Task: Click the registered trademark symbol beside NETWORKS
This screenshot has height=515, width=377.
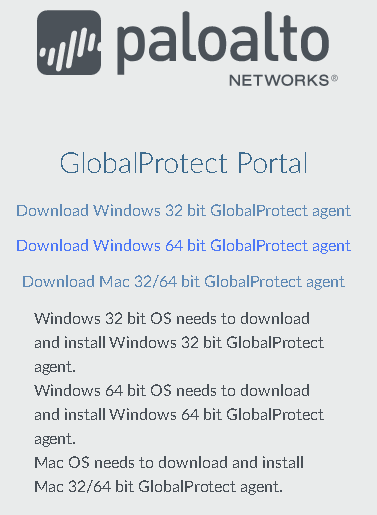Action: click(334, 78)
